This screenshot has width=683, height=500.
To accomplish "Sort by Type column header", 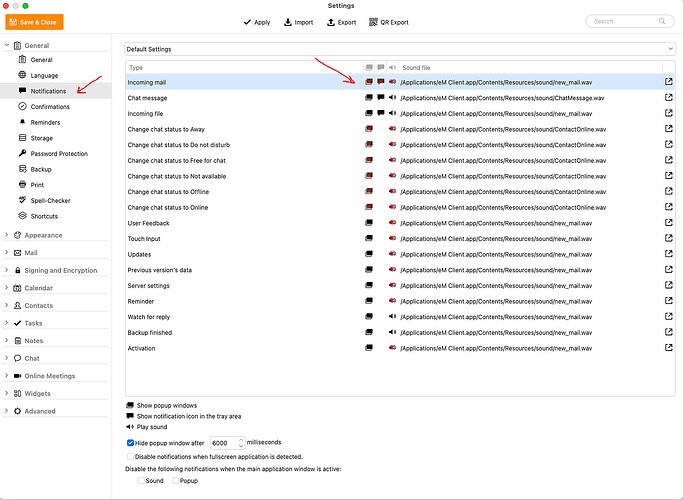I will pyautogui.click(x=244, y=68).
